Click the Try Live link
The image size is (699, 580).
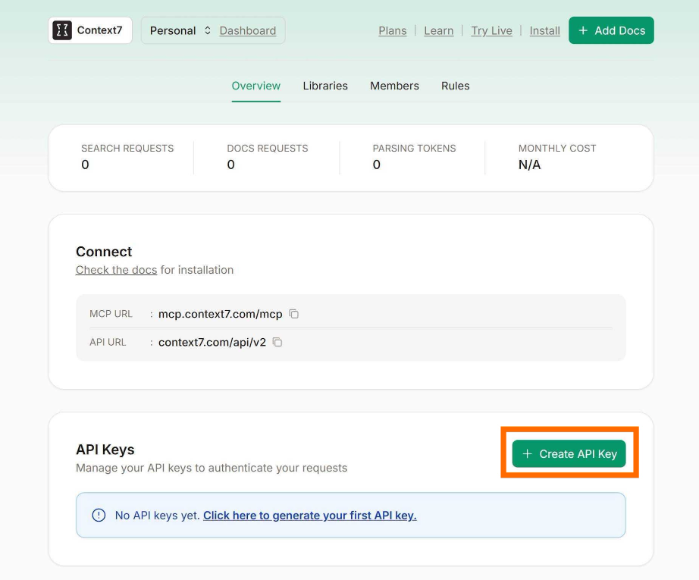point(491,31)
